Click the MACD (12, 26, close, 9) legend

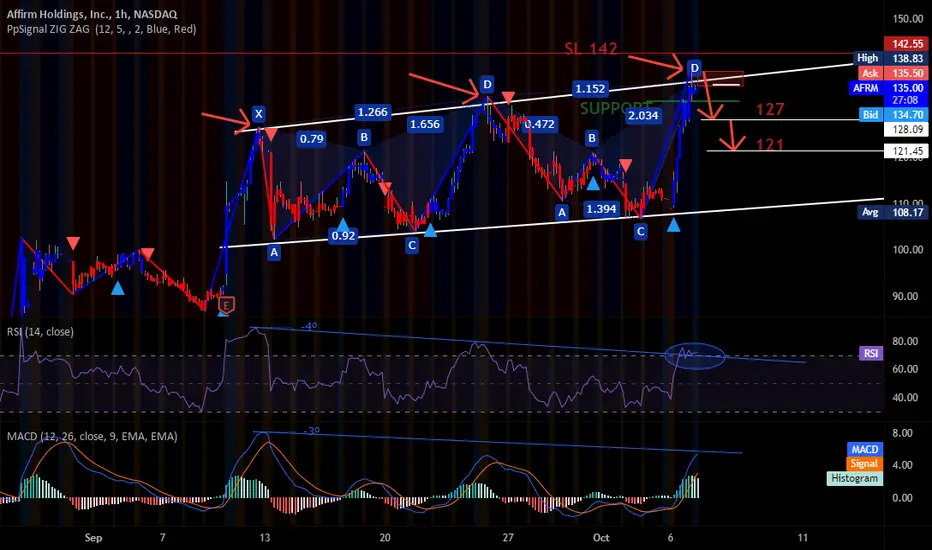coord(92,436)
